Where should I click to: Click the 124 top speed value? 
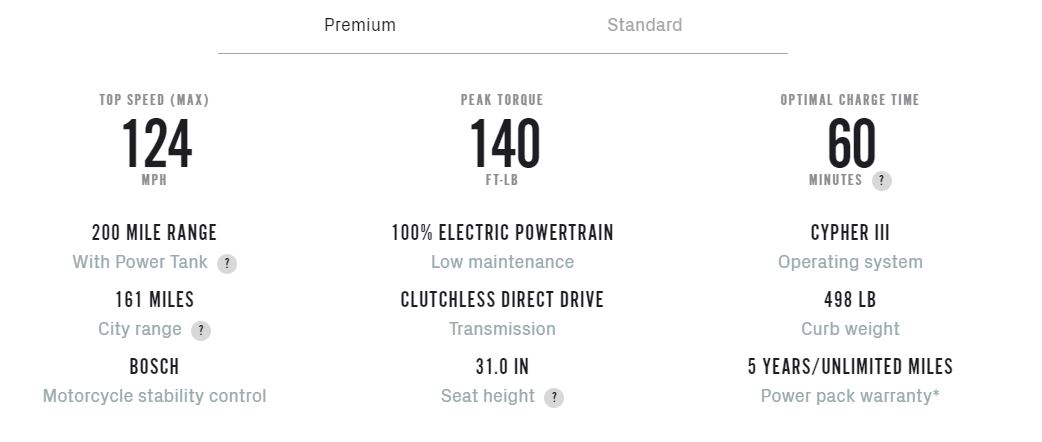tap(156, 144)
